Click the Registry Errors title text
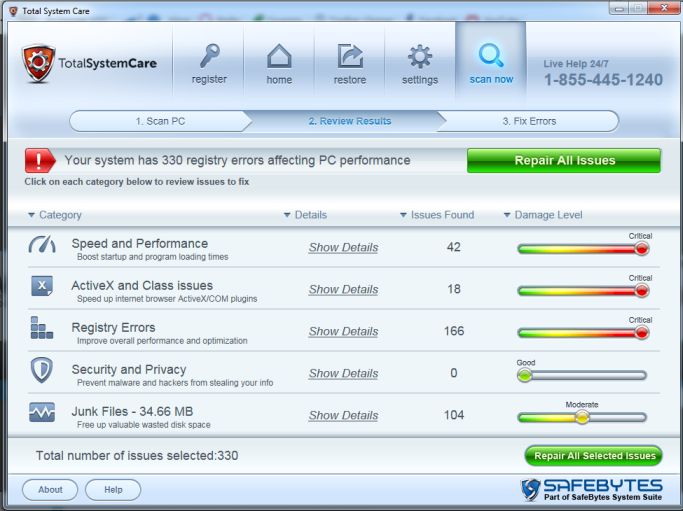 [113, 328]
